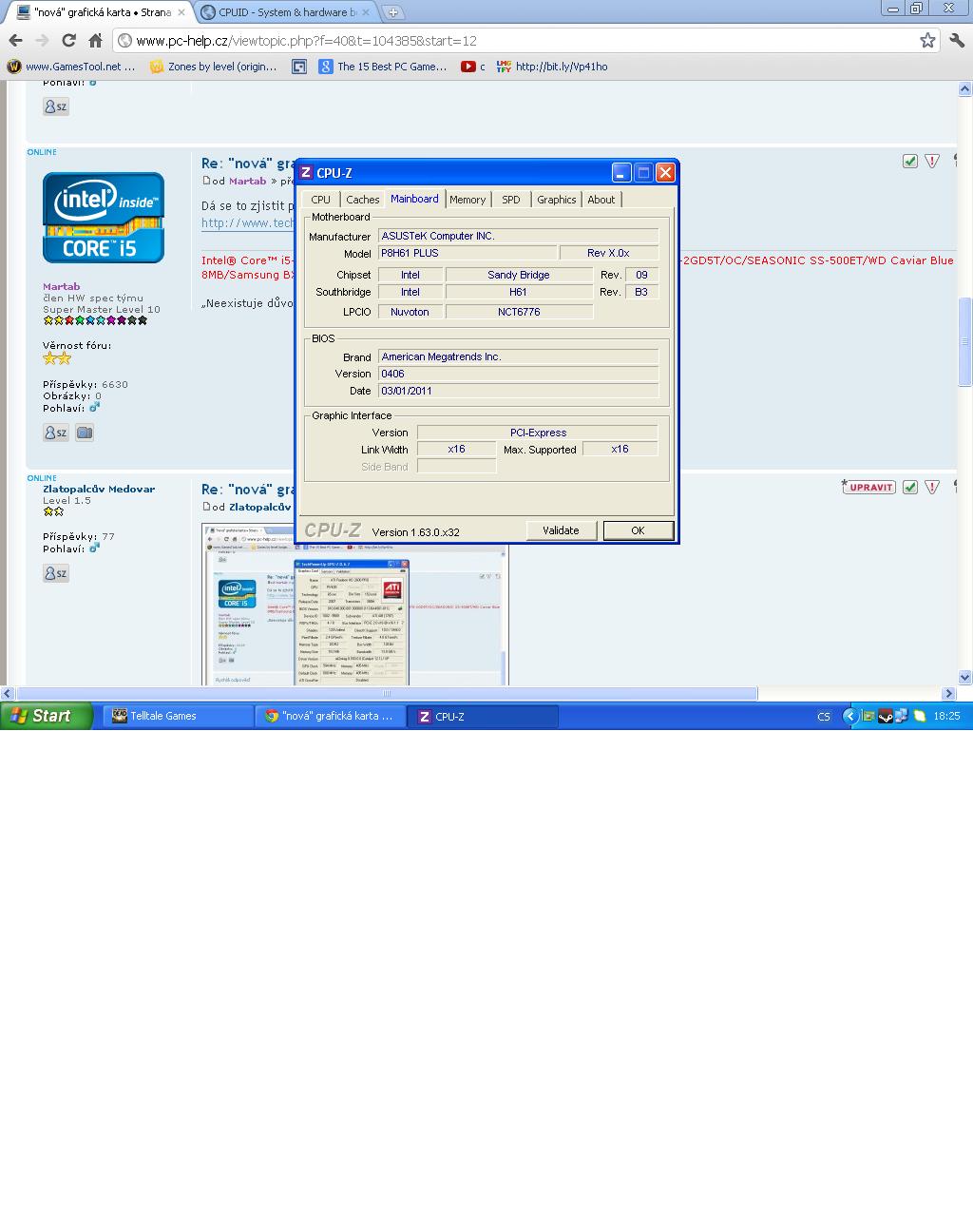Click the Steam tray icon

tap(885, 716)
